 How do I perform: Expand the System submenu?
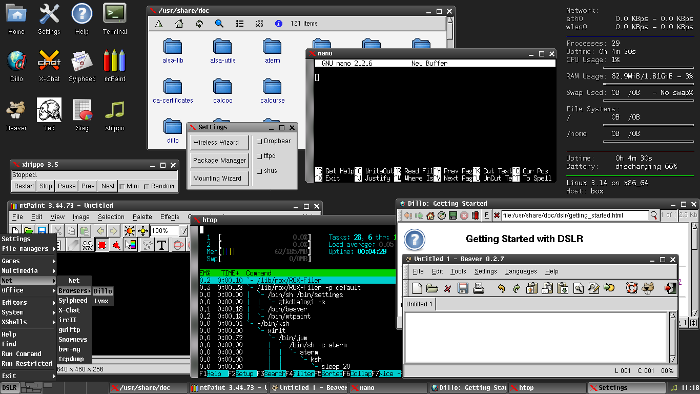tap(28, 312)
